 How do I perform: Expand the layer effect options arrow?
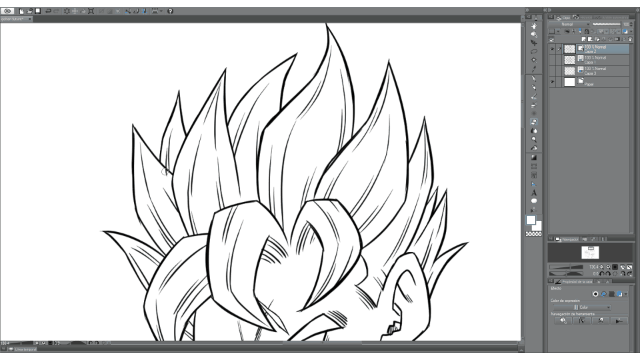pyautogui.click(x=626, y=294)
